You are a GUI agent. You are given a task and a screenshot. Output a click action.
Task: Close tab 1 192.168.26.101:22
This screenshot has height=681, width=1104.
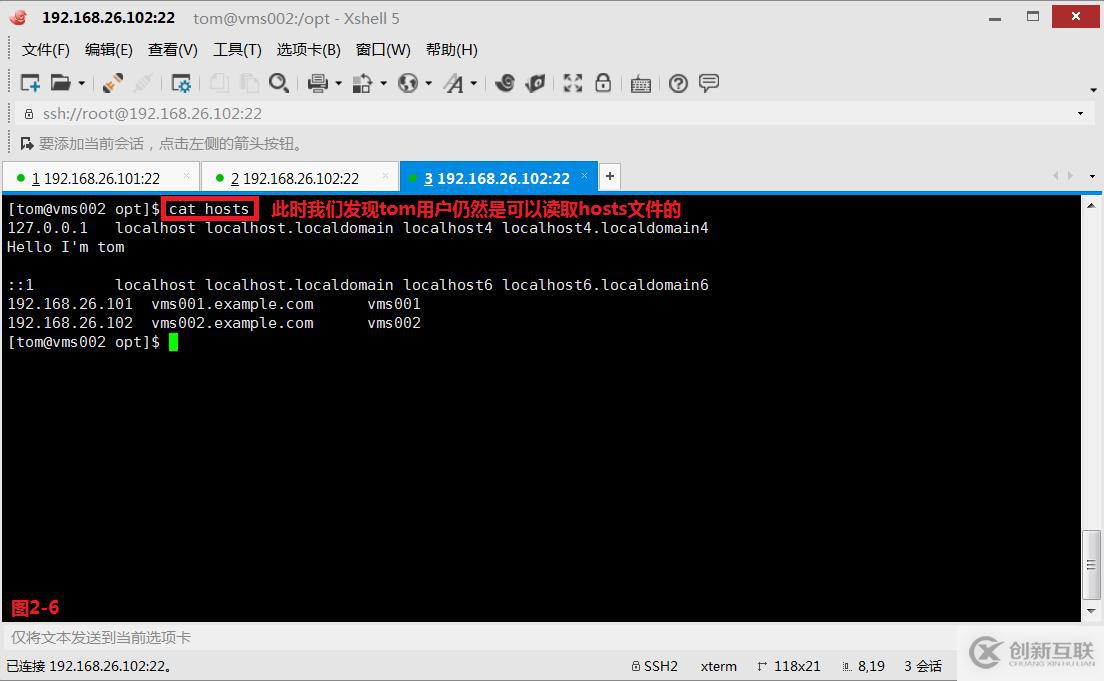[x=187, y=175]
